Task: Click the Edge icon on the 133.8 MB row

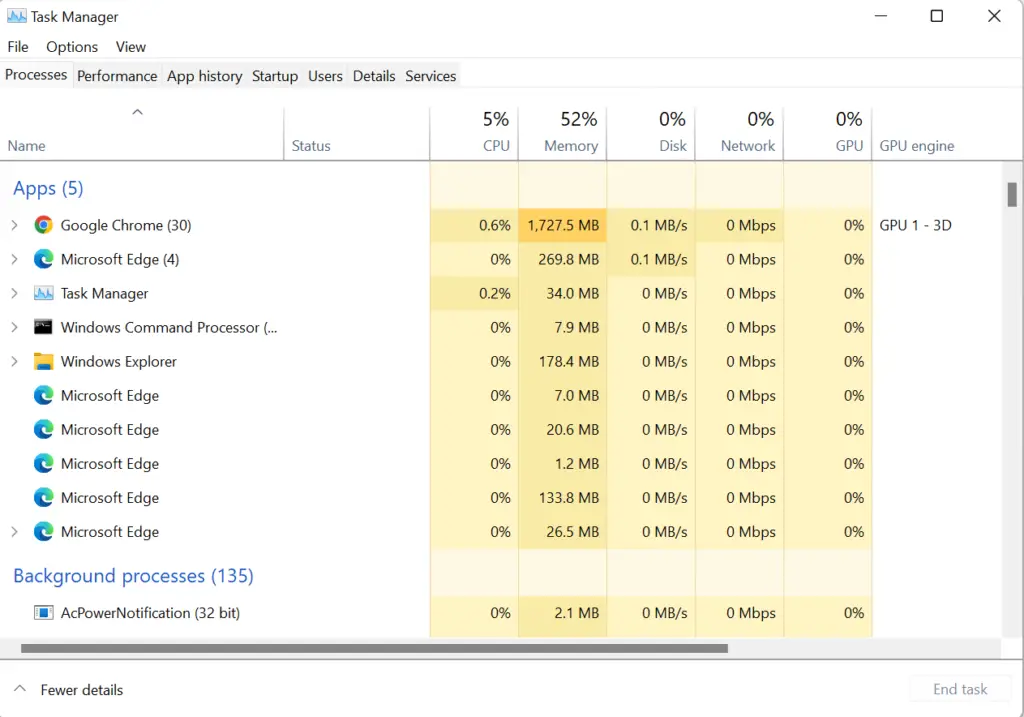Action: point(43,498)
